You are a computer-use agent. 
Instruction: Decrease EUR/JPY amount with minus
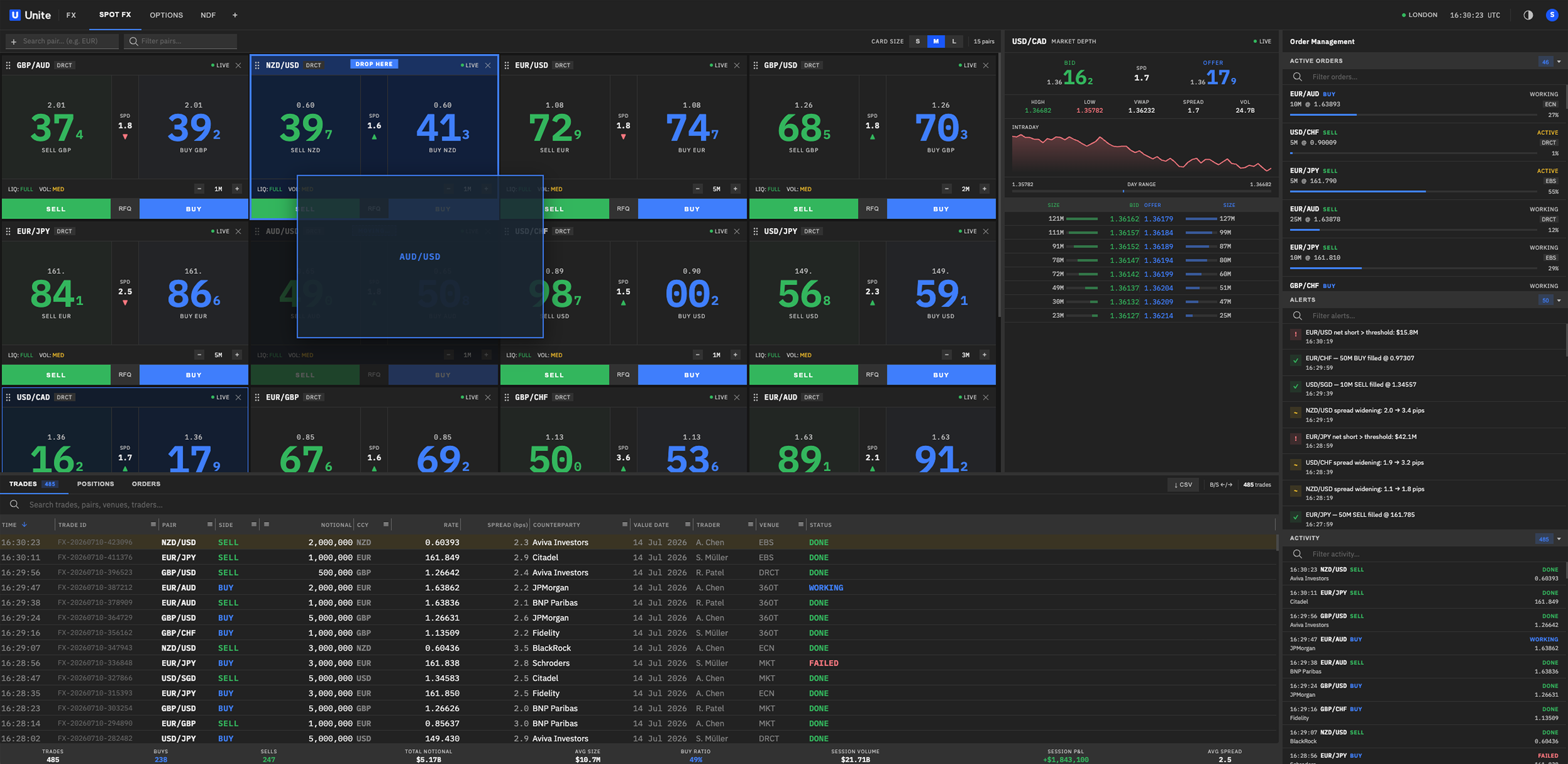tap(199, 355)
